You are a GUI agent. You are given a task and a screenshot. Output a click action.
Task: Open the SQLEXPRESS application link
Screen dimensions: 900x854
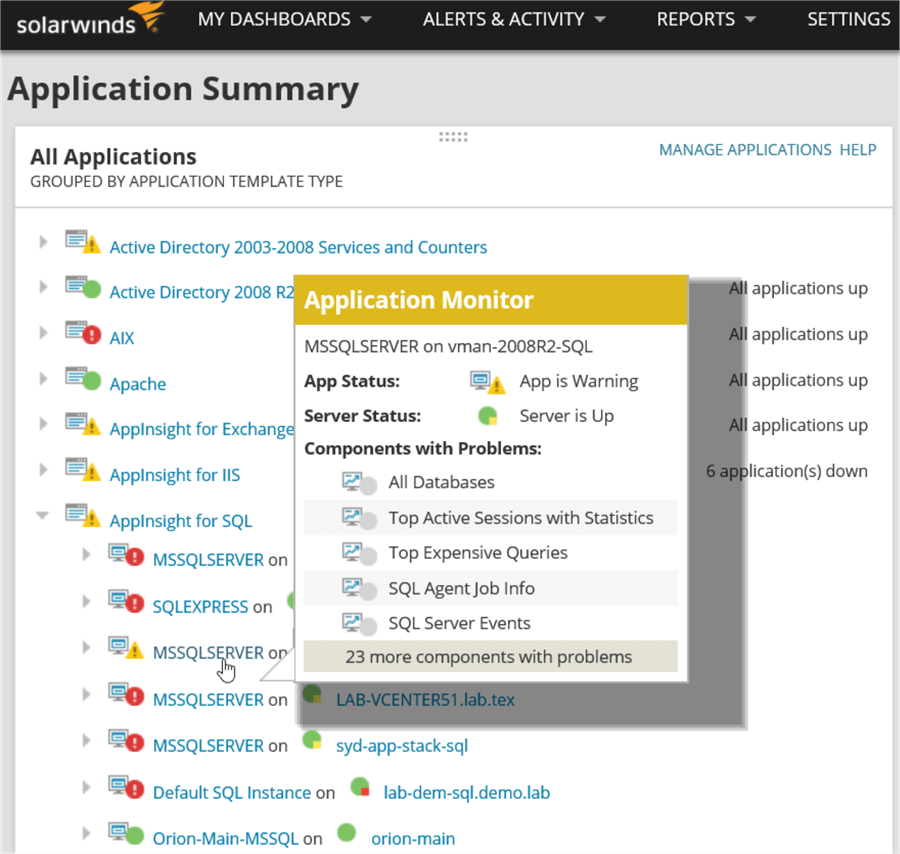200,607
